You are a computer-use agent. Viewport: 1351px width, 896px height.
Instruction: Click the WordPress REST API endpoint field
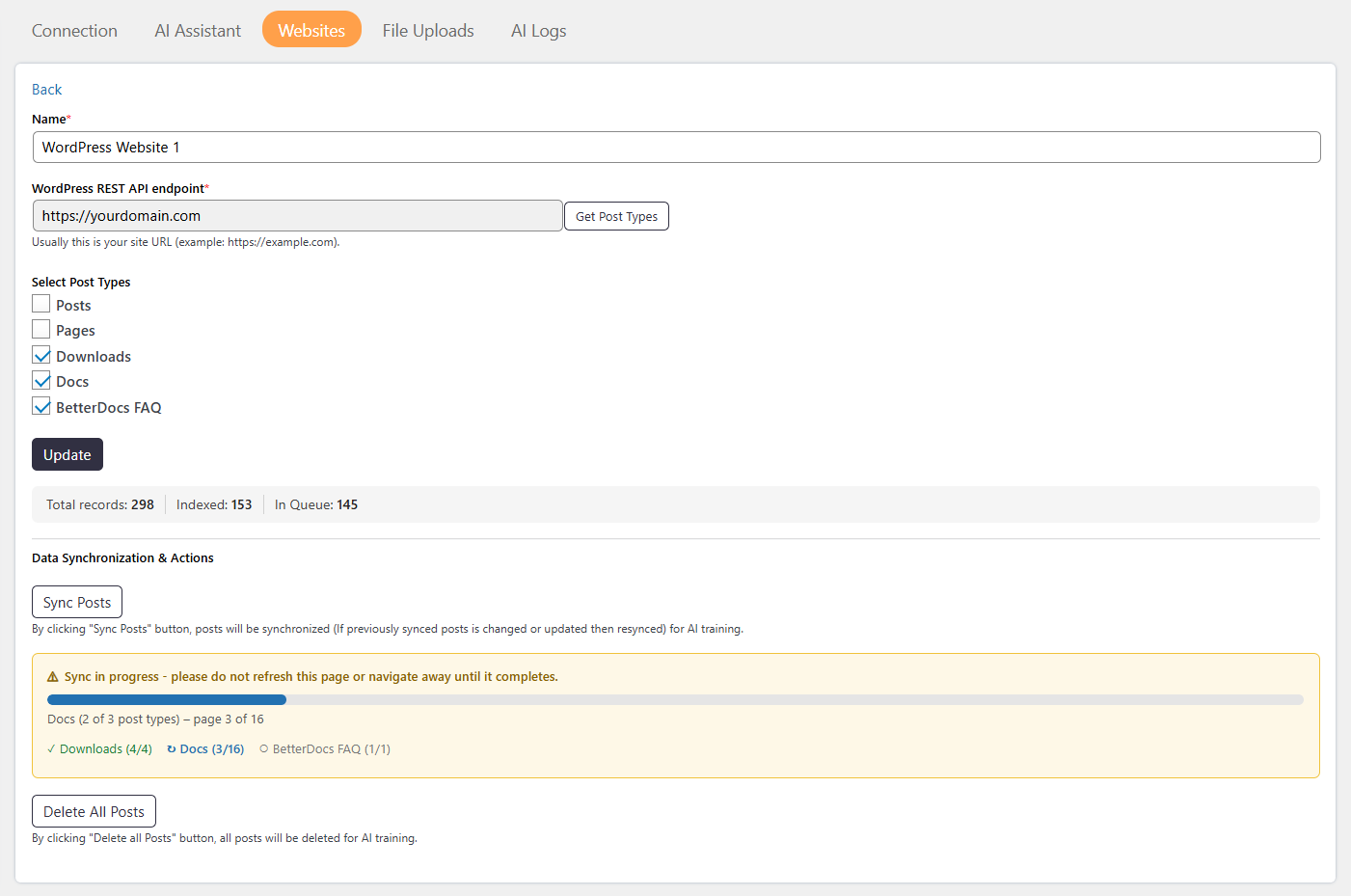[x=297, y=216]
